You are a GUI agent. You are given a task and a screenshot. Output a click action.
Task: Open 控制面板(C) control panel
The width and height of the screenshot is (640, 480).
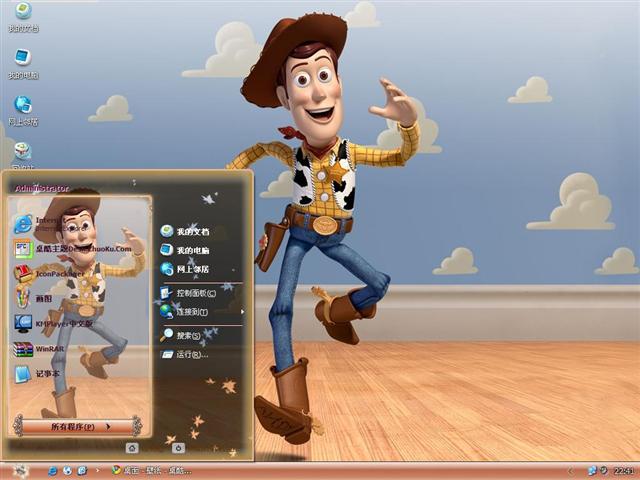[x=188, y=293]
